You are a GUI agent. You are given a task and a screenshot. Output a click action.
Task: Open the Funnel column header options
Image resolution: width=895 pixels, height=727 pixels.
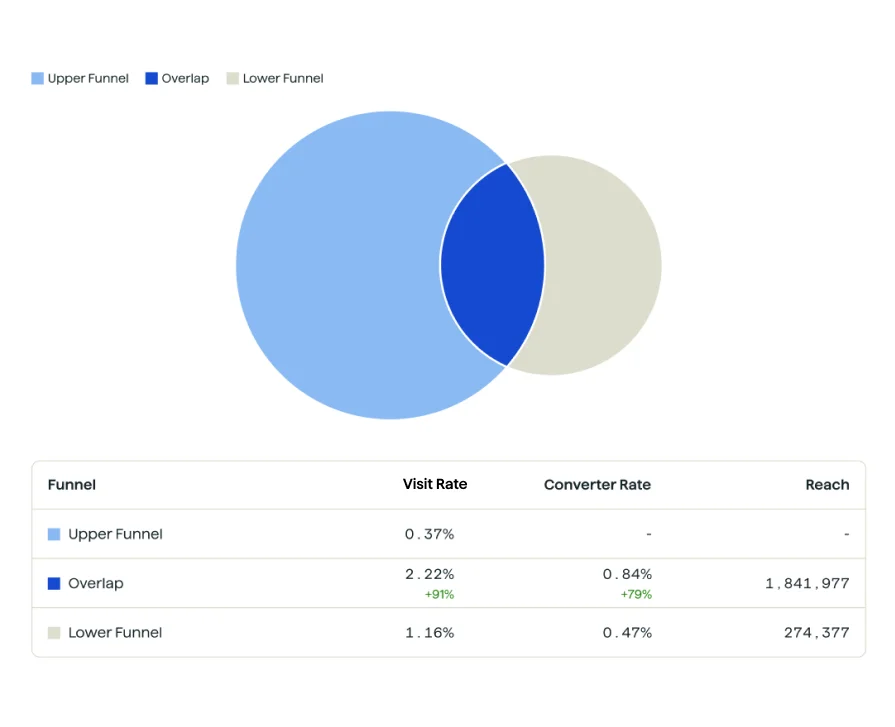(71, 485)
